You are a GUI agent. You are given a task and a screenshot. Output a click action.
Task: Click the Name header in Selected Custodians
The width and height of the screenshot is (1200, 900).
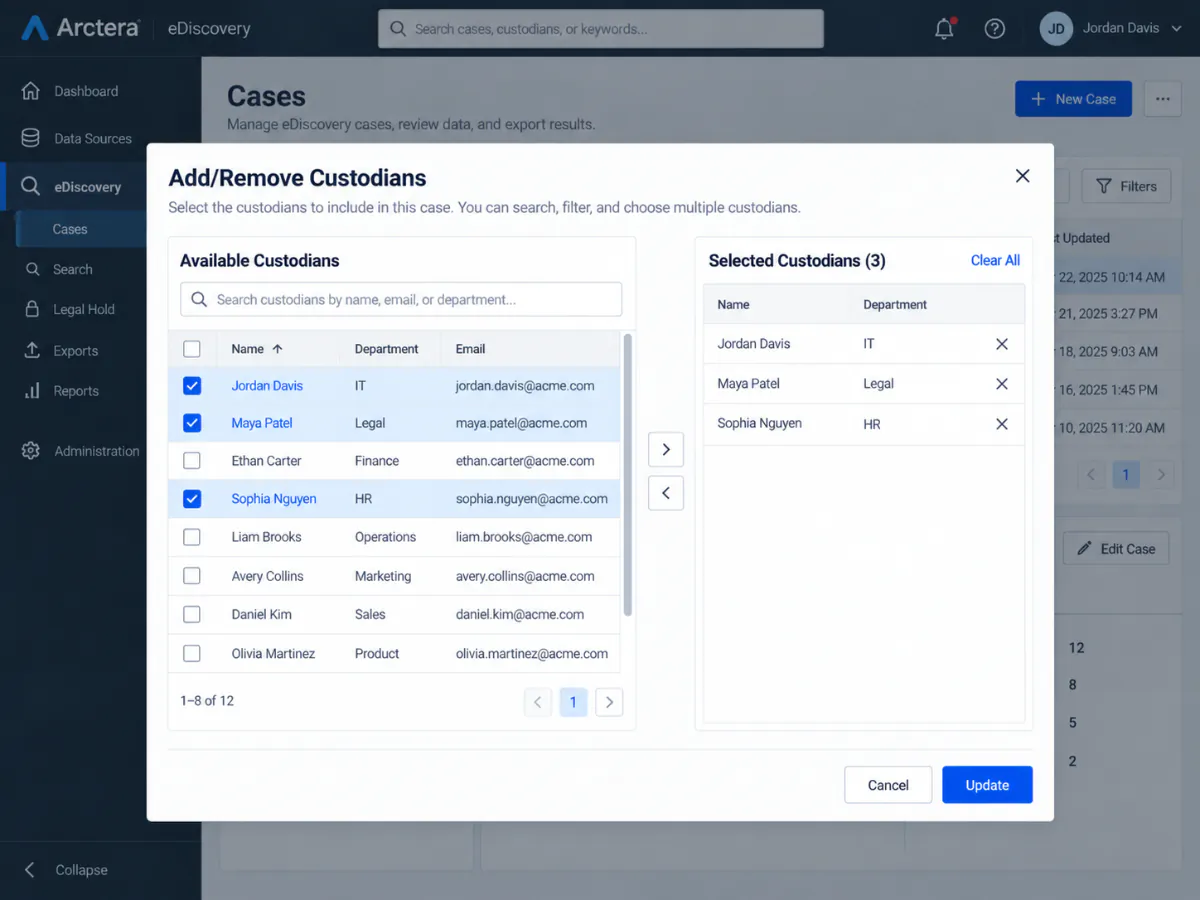coord(733,304)
